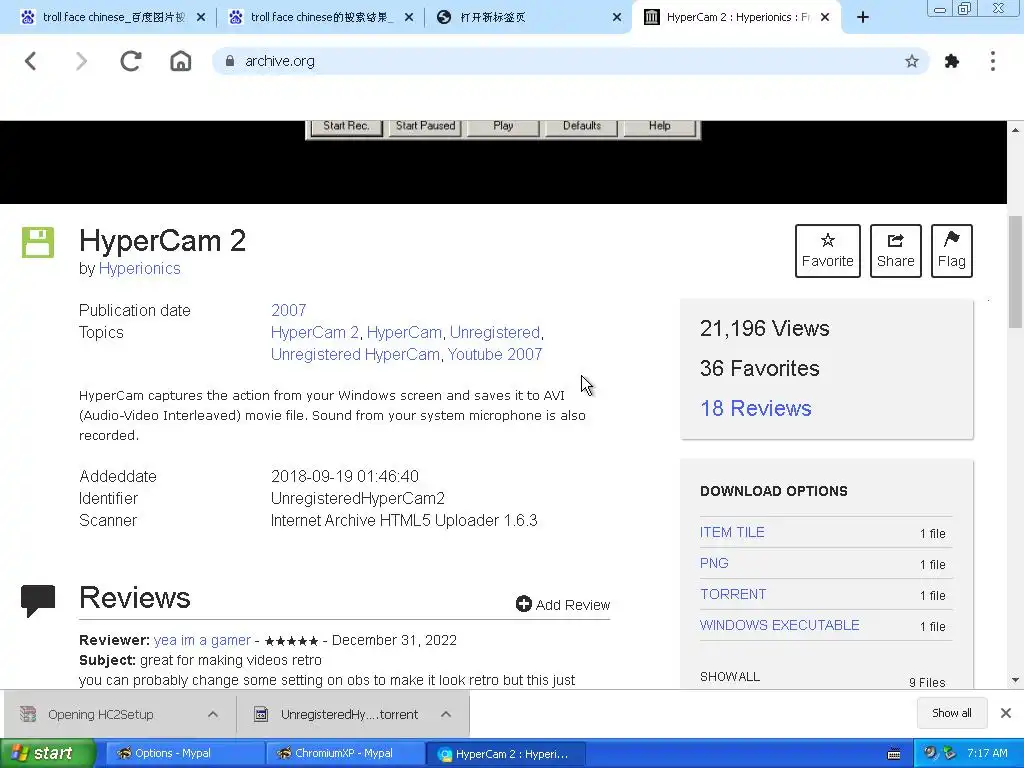The image size is (1024, 768).
Task: Click Add Review plus icon
Action: click(x=524, y=604)
